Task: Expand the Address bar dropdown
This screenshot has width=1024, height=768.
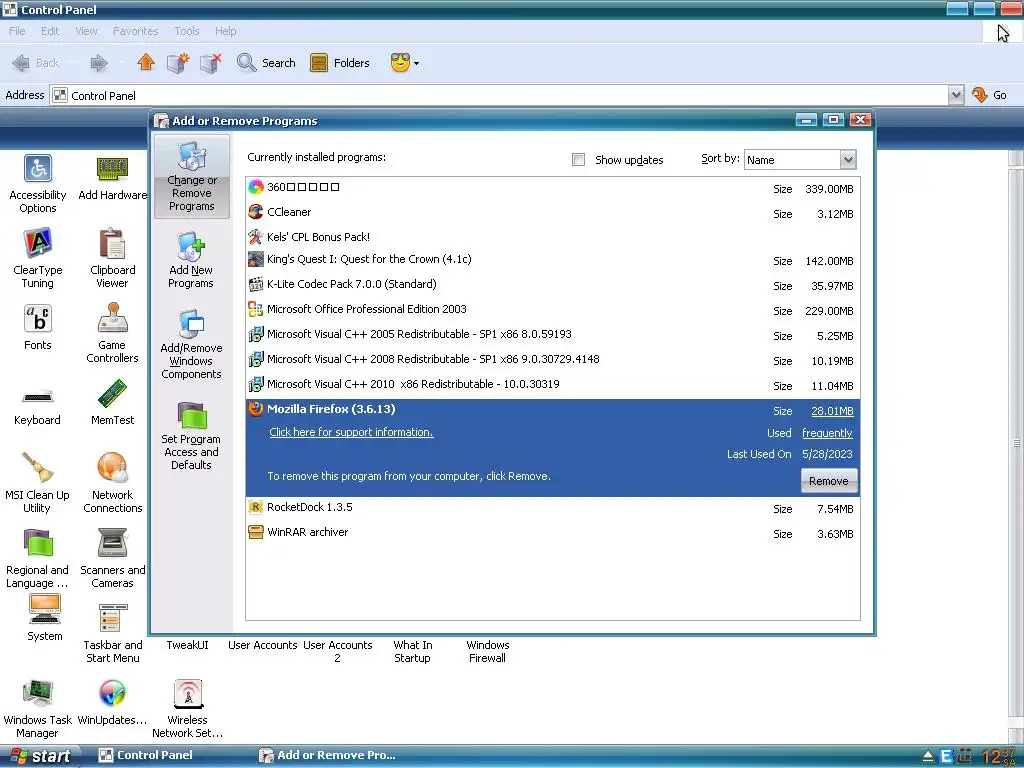Action: [x=955, y=95]
